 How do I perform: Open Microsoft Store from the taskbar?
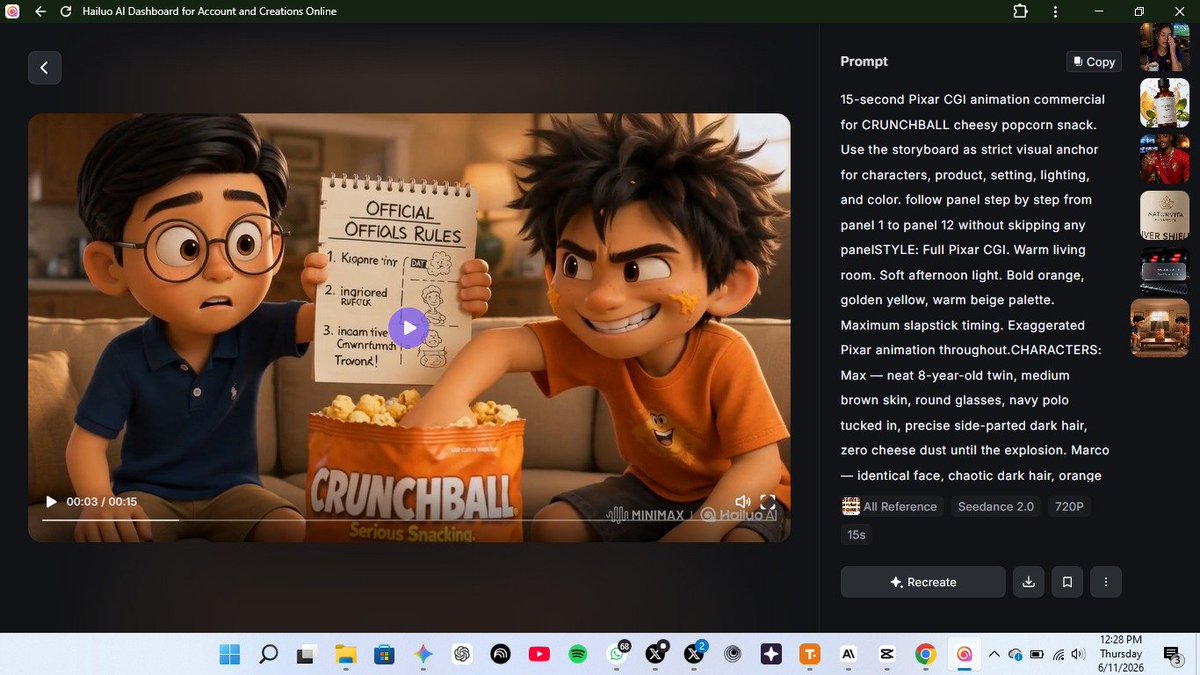[383, 654]
